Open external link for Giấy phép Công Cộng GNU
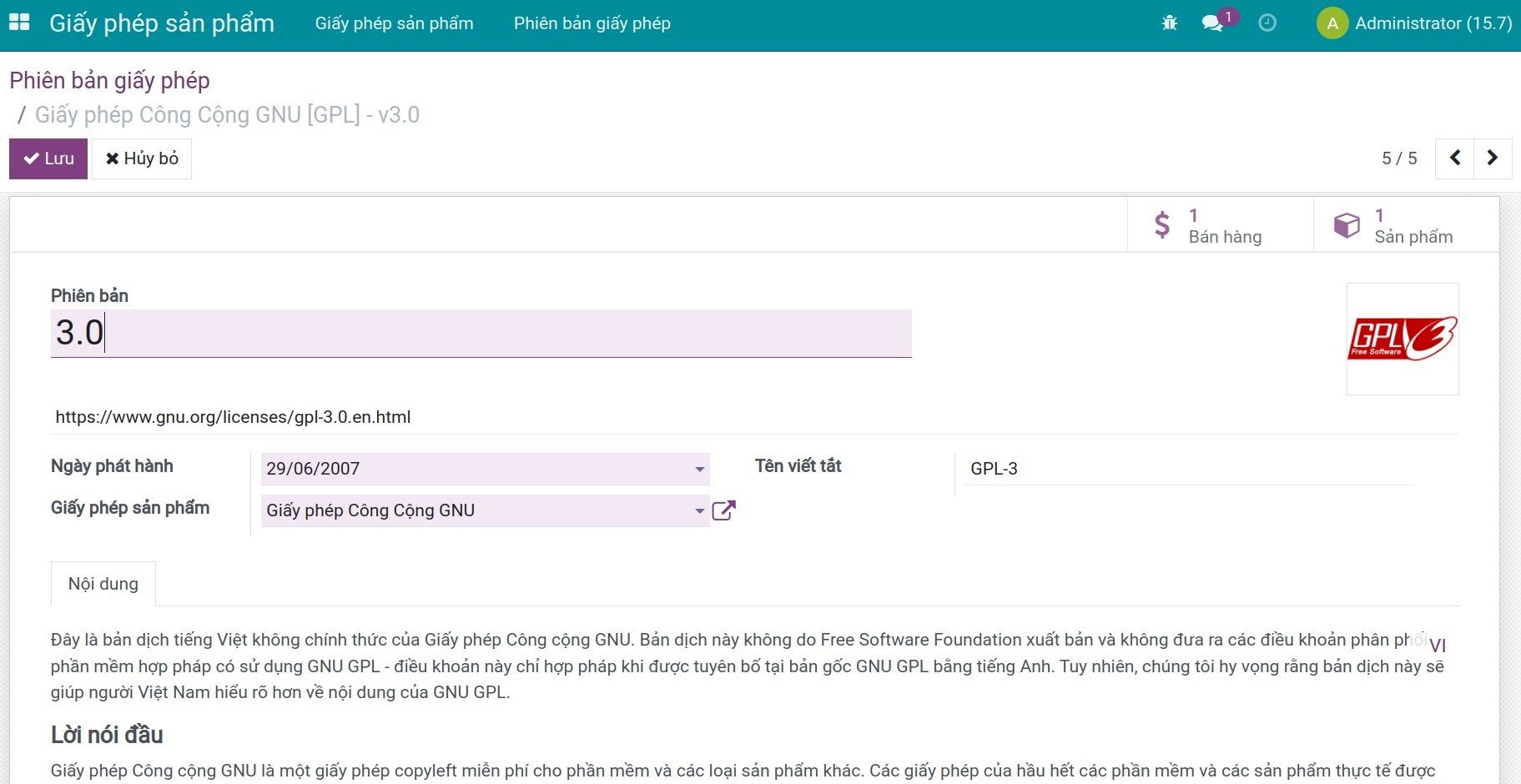This screenshot has width=1521, height=784. 723,510
